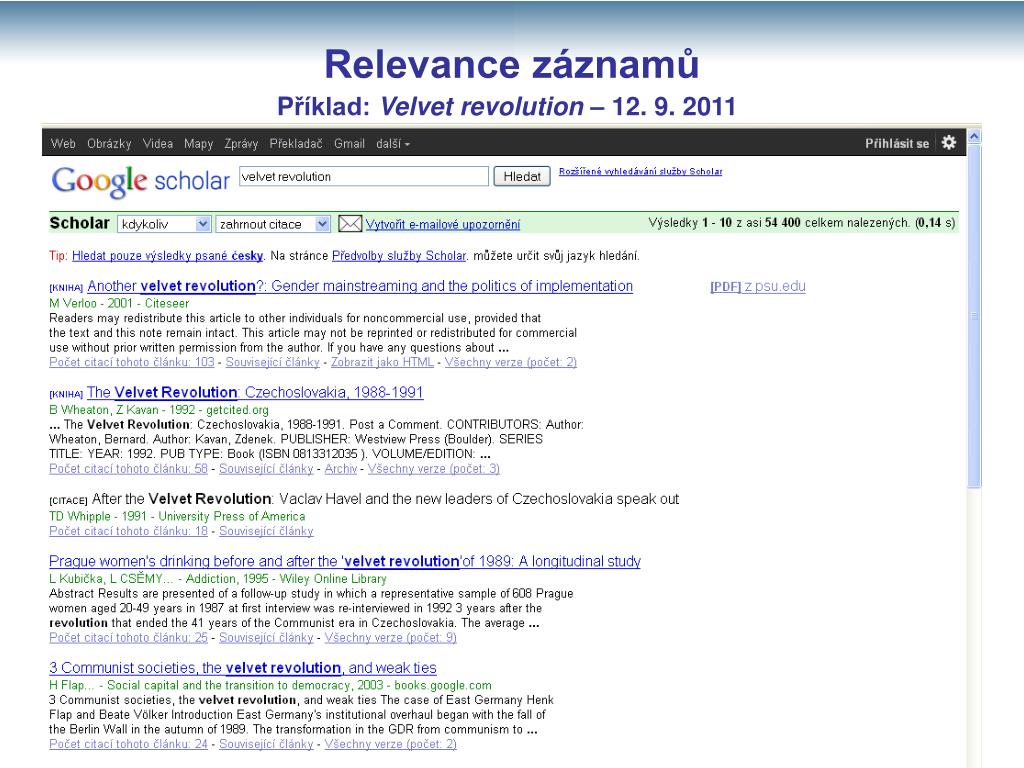Click Související články under Kubička result
This screenshot has width=1024, height=768.
tap(266, 637)
